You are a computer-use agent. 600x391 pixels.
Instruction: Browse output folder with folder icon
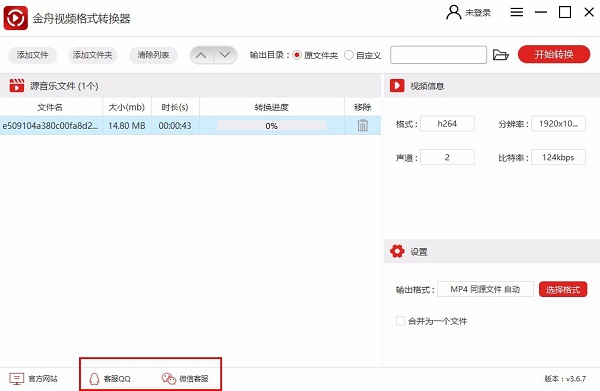pos(501,55)
